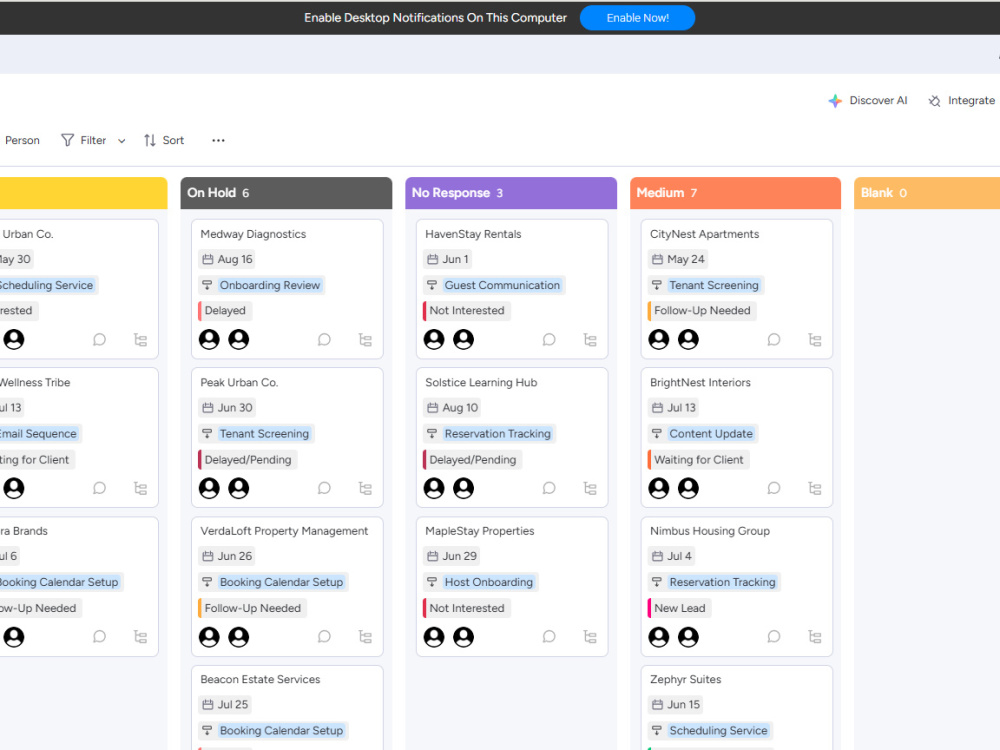Click Not Interested status on HavenStay Rentals
This screenshot has width=1000, height=750.
(466, 311)
